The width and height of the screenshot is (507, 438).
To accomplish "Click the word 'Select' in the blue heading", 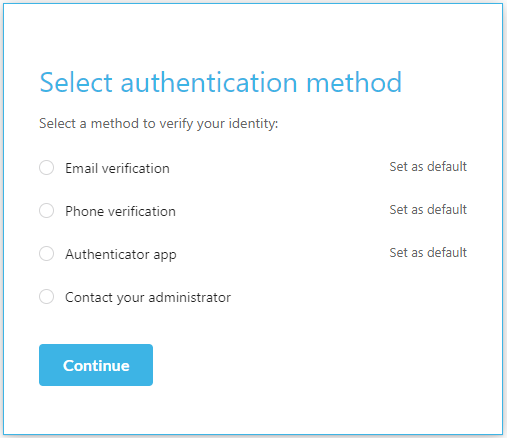I will (x=76, y=82).
